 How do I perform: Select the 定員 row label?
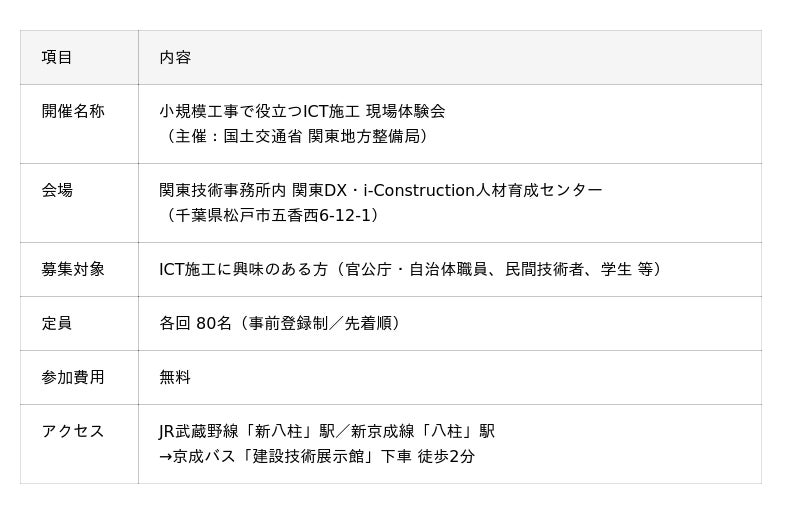coord(57,323)
